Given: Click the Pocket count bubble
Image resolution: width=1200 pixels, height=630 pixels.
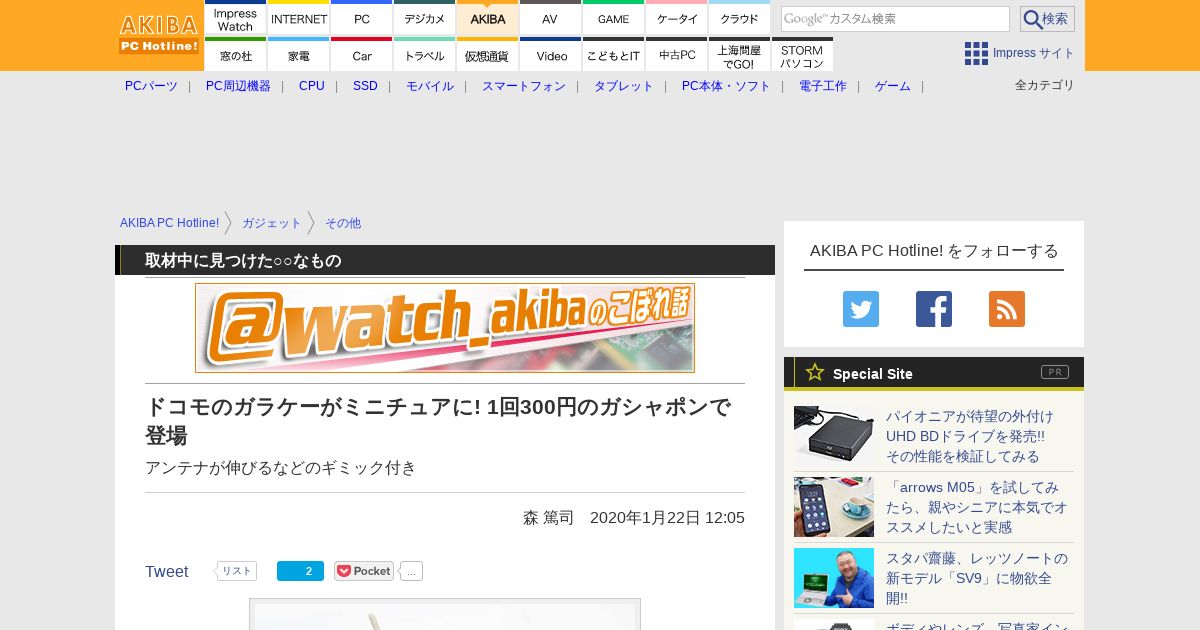Looking at the screenshot, I should point(411,571).
